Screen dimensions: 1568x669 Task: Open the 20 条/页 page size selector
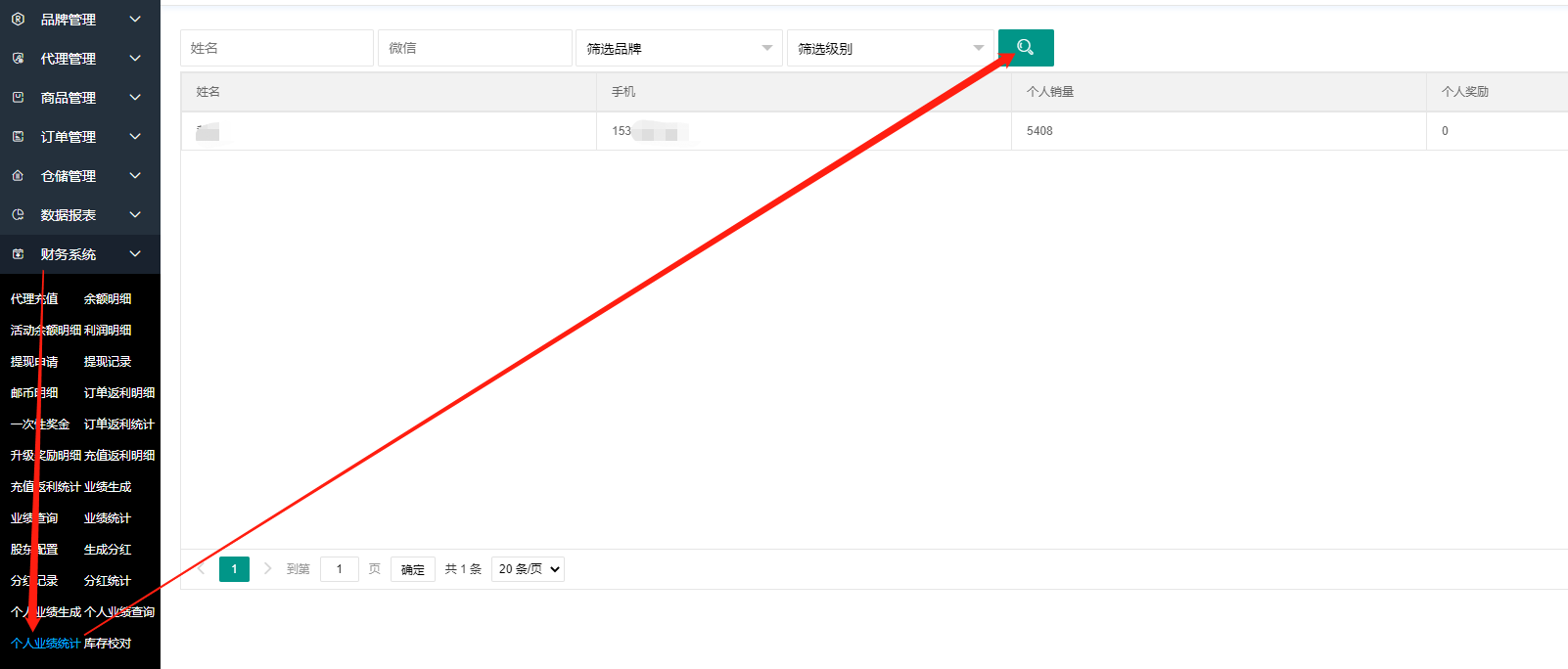[x=528, y=569]
